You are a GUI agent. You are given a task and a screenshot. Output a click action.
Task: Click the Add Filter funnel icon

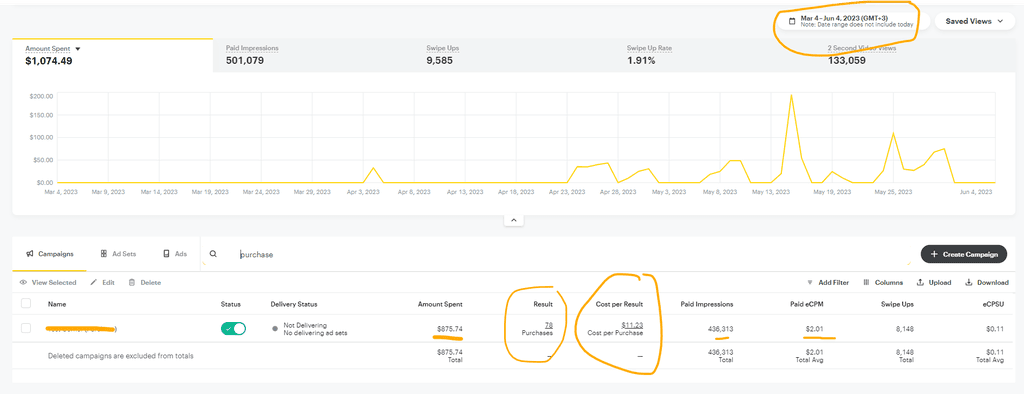pos(810,283)
